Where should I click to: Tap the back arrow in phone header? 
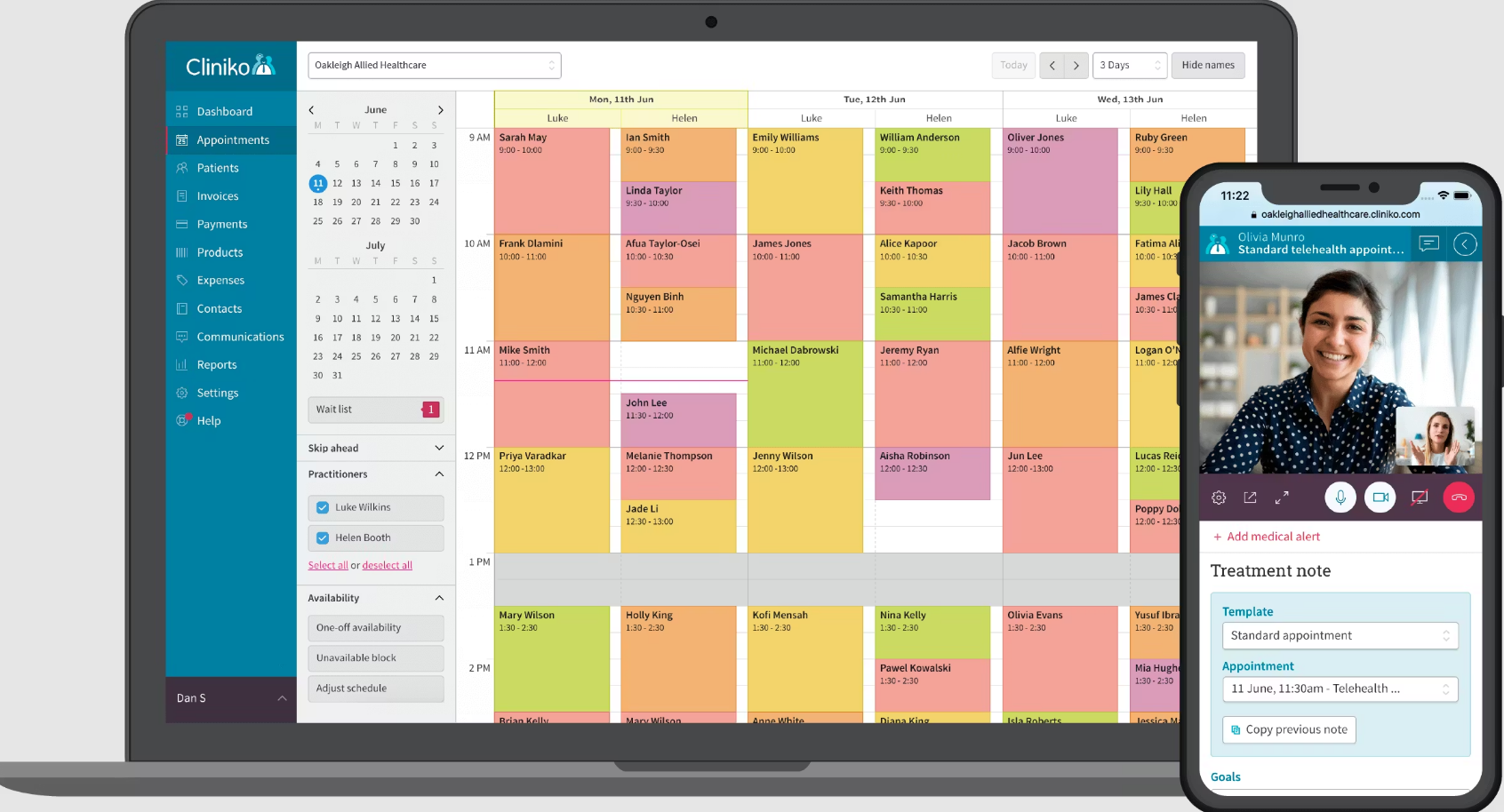[x=1465, y=243]
